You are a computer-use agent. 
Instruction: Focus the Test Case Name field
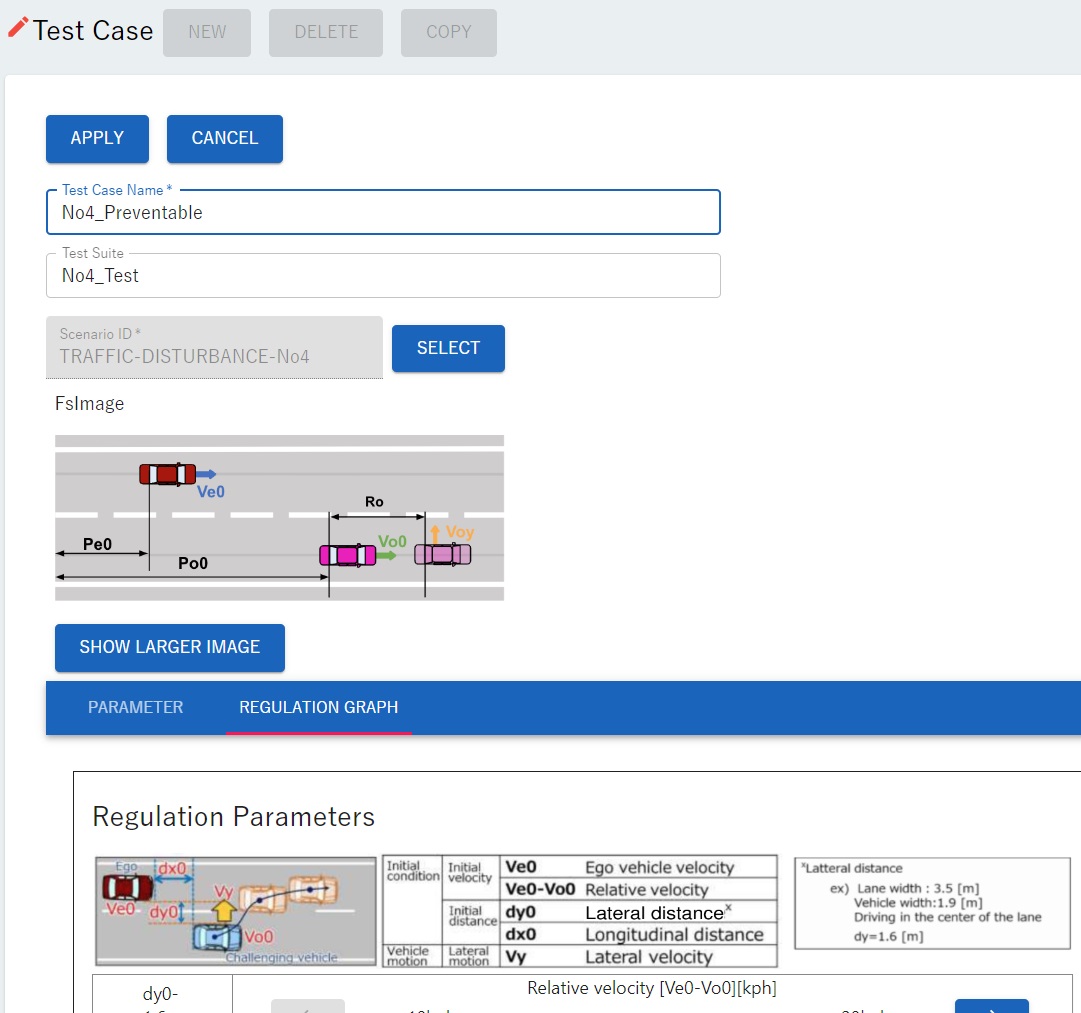pyautogui.click(x=383, y=213)
